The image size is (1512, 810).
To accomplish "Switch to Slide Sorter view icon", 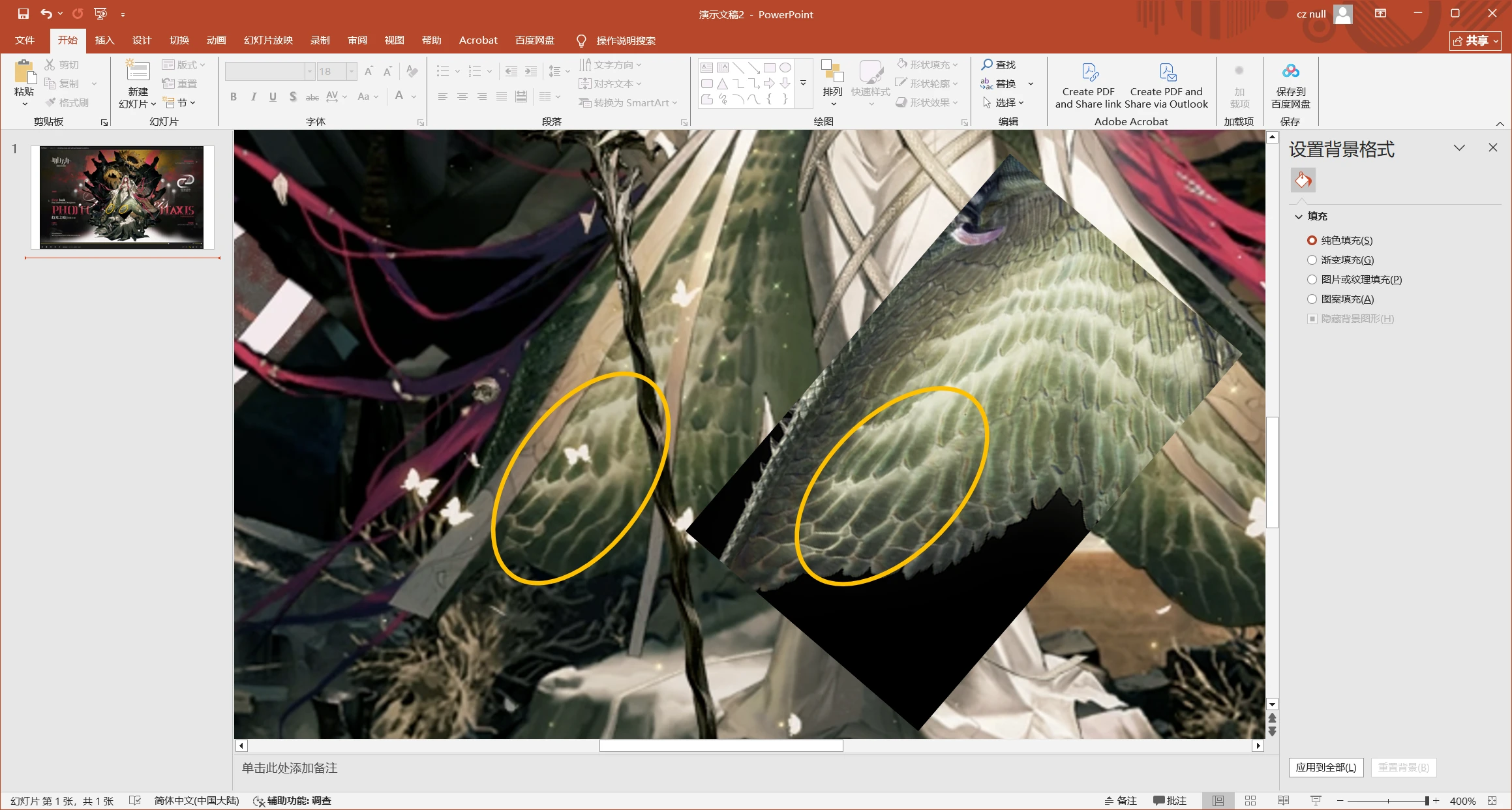I will coord(1250,801).
